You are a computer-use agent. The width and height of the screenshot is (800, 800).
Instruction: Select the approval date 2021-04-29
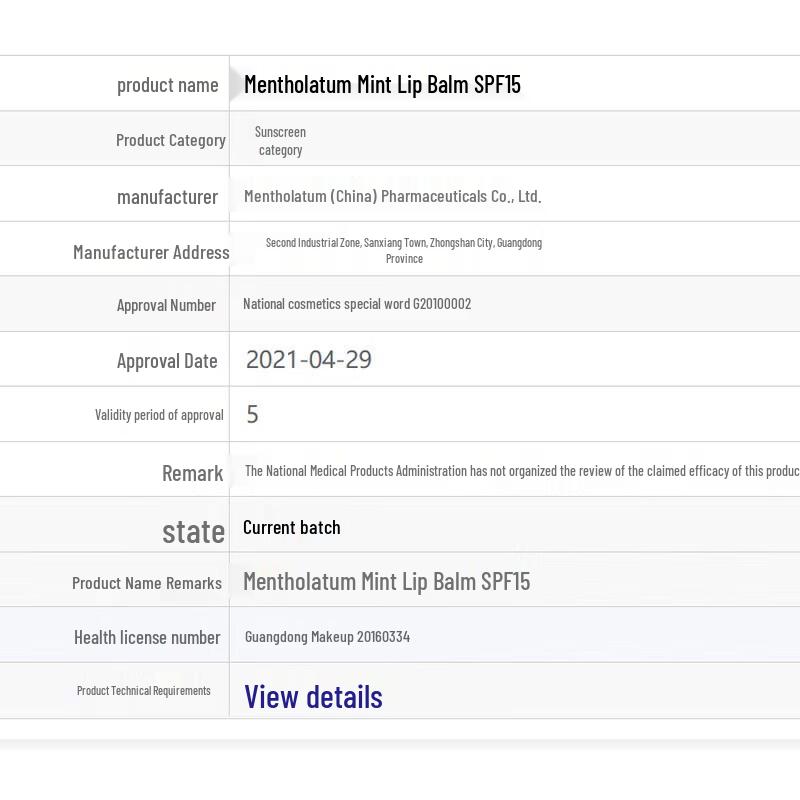tap(308, 360)
